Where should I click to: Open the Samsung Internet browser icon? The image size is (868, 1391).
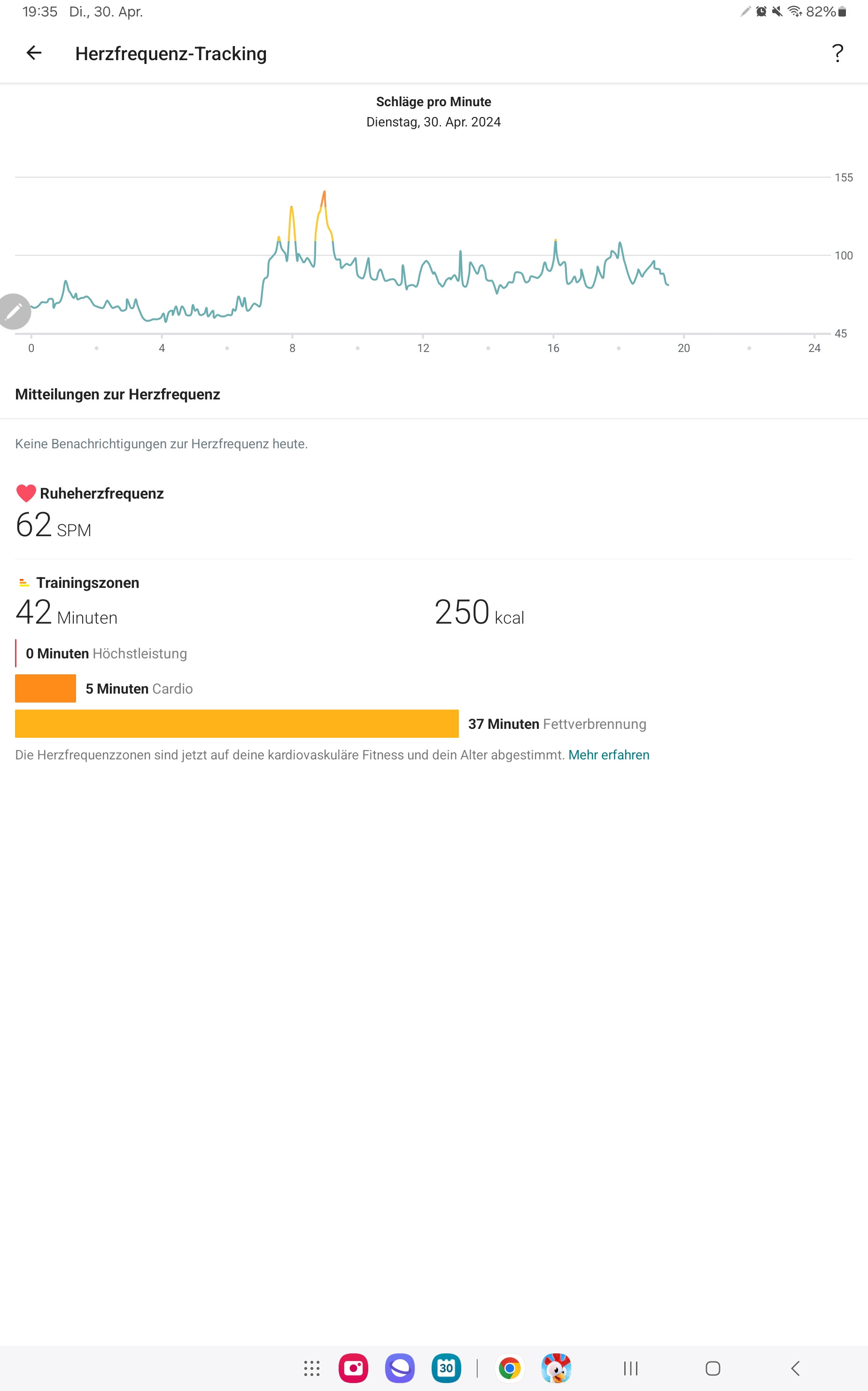[400, 1368]
